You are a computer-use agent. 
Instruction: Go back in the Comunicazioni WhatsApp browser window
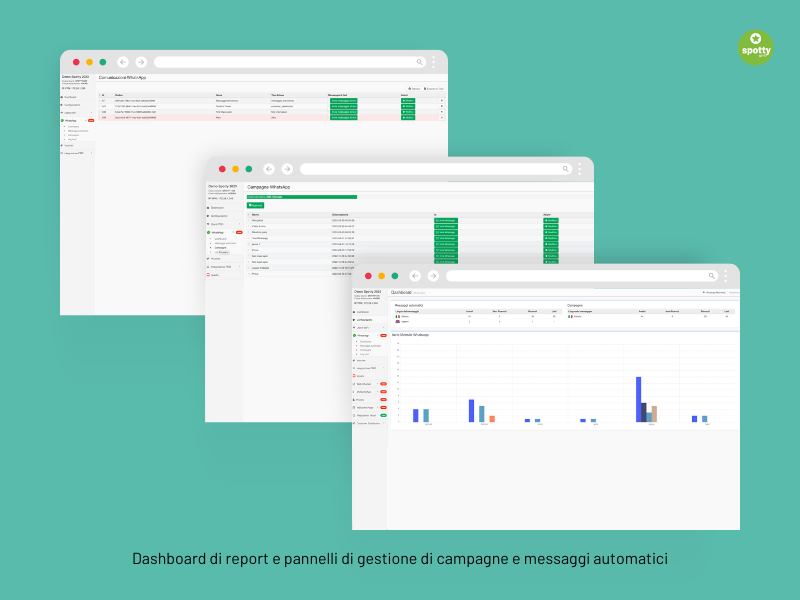click(123, 62)
